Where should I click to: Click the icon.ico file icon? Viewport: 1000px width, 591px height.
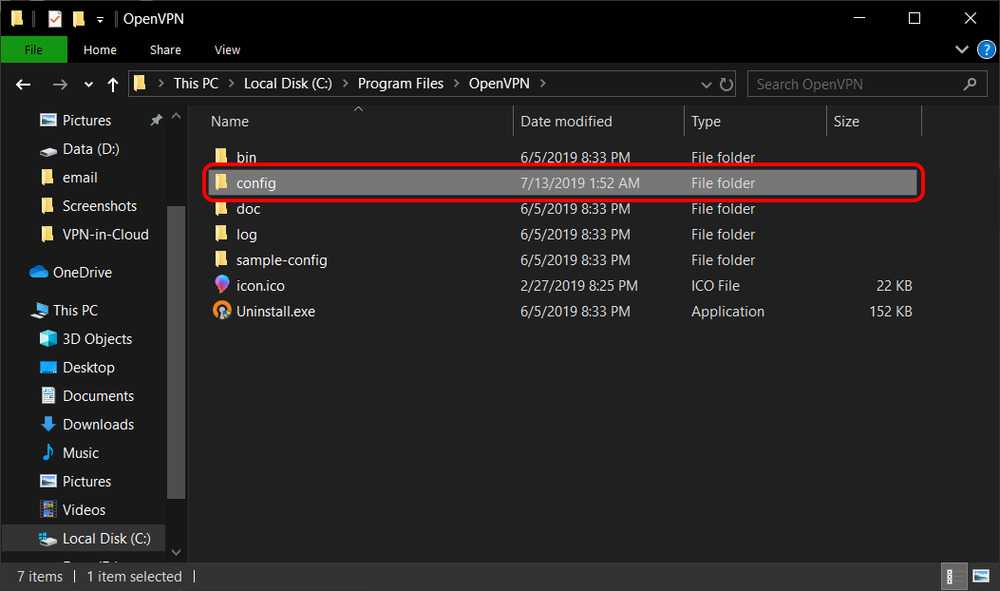pyautogui.click(x=222, y=286)
